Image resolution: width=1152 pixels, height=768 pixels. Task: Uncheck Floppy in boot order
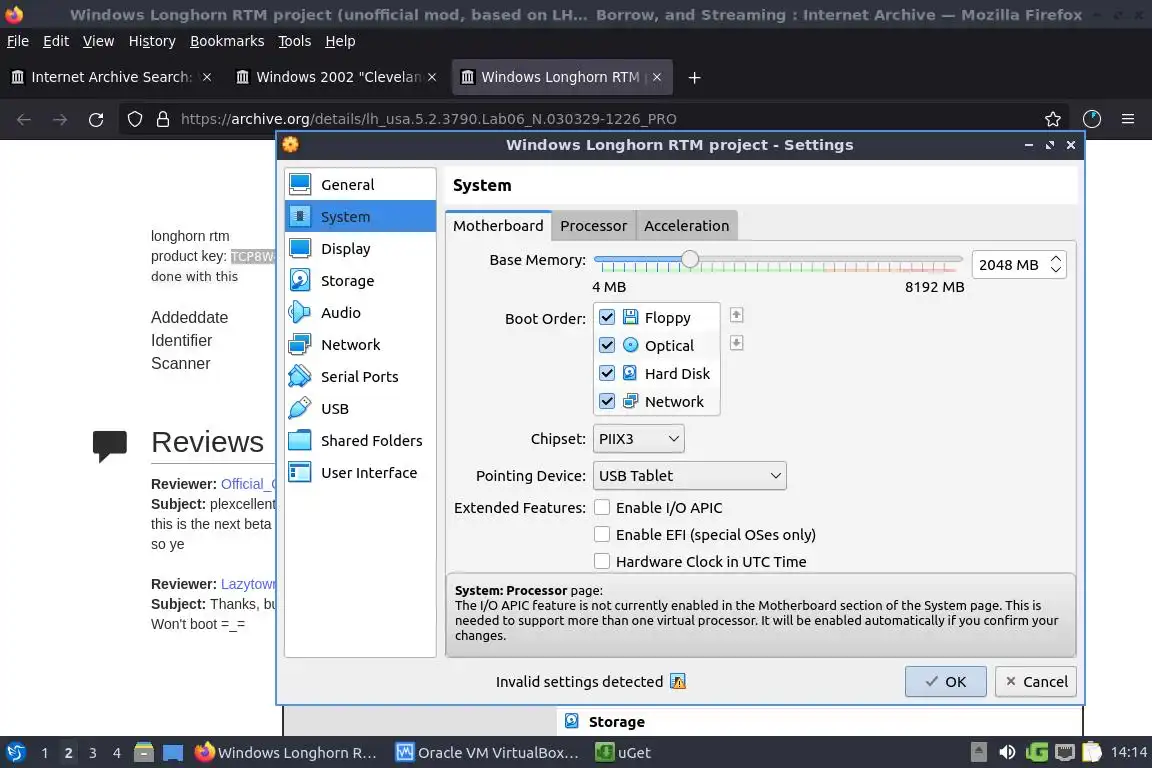607,317
